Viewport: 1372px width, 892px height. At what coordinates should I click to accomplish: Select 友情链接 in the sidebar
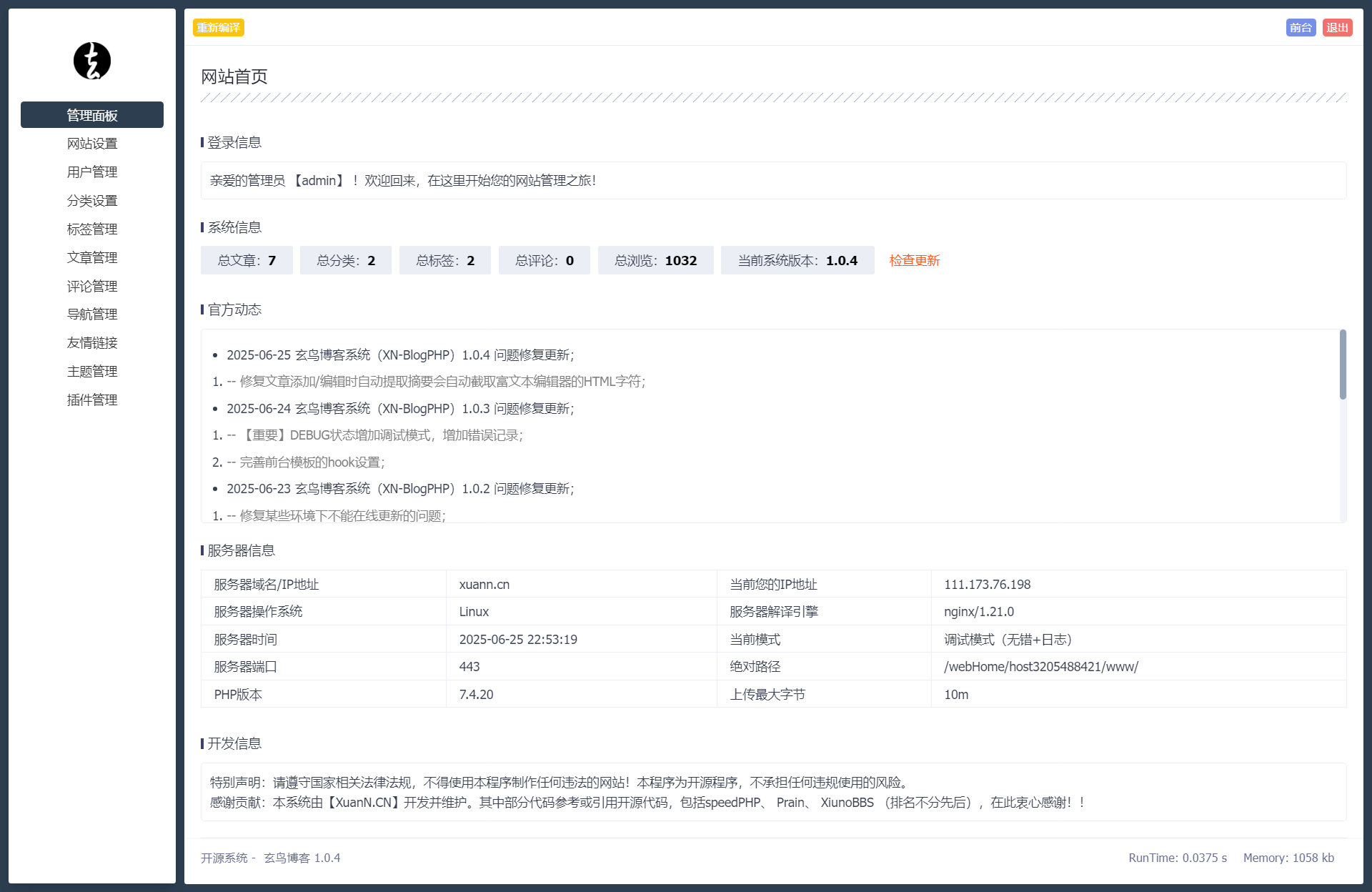(x=92, y=343)
